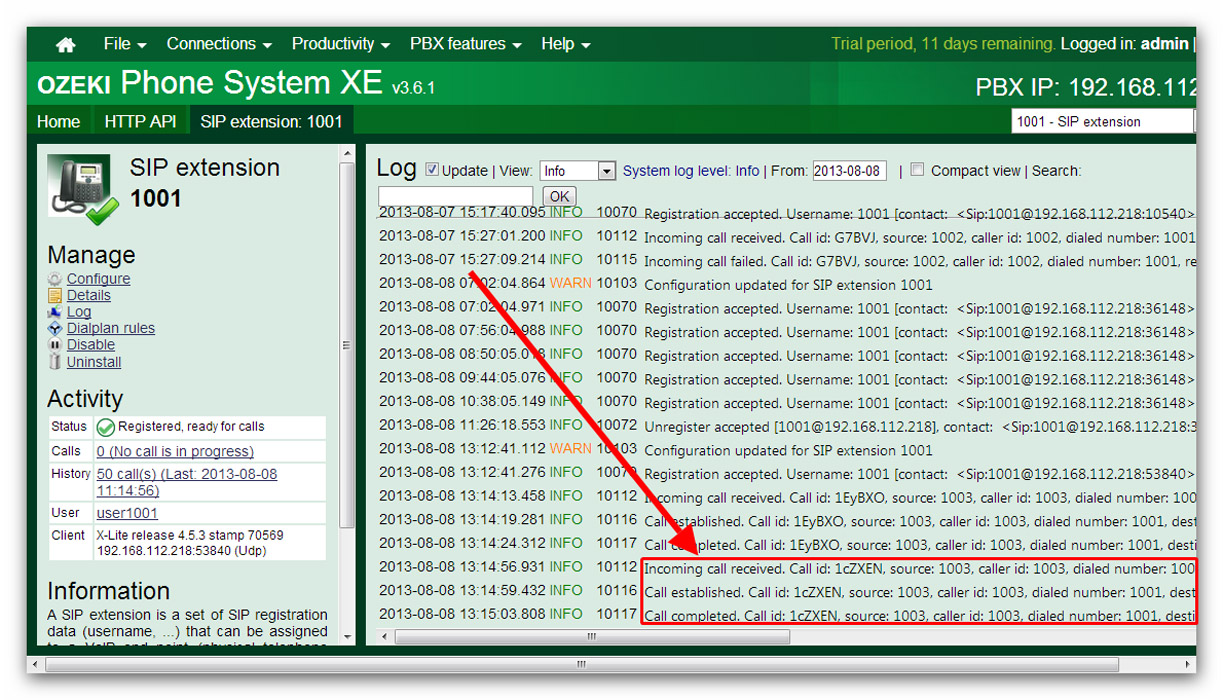Enable the Compact view checkbox
This screenshot has width=1223, height=700.
tap(917, 170)
